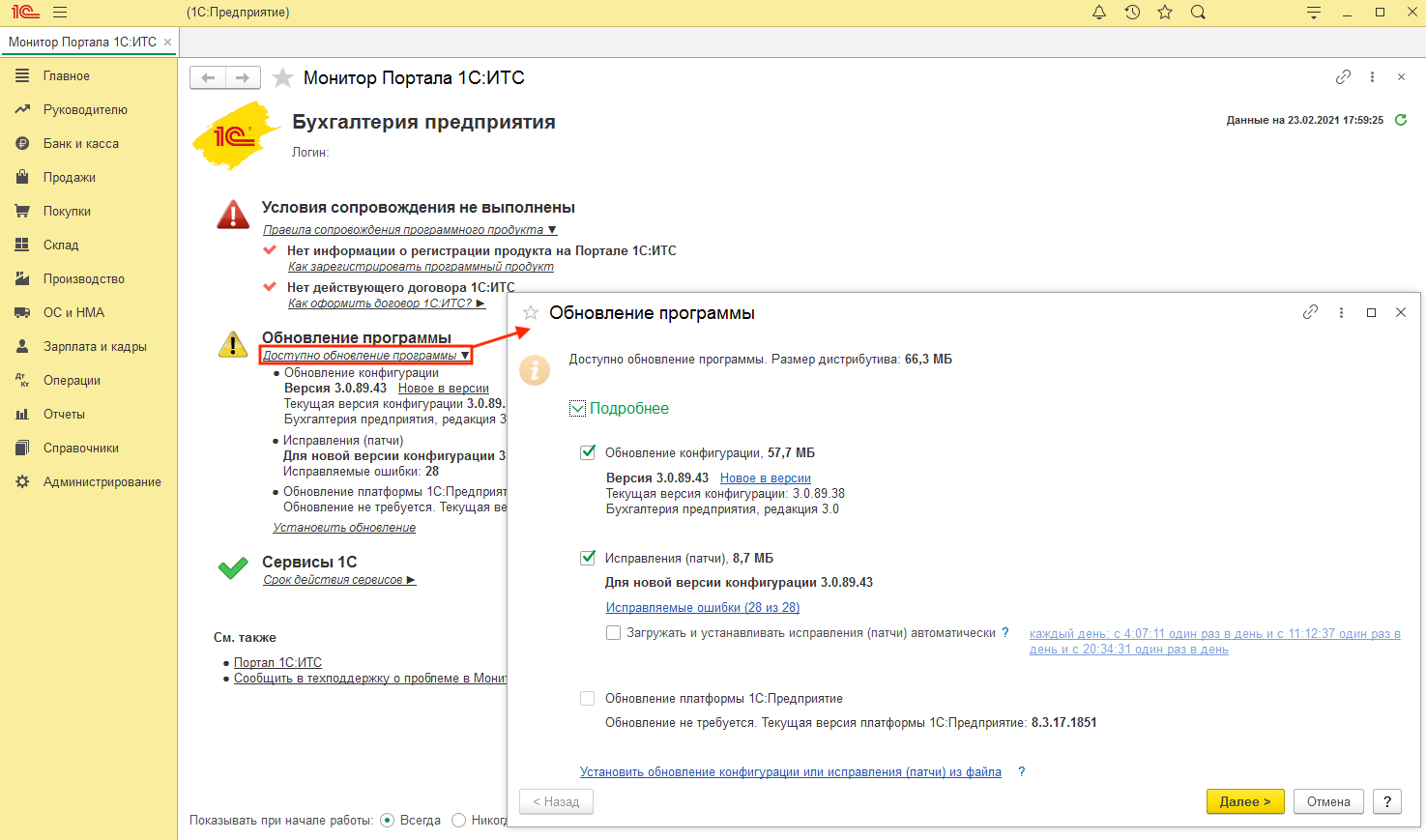Image resolution: width=1426 pixels, height=840 pixels.
Task: Open the search magnifier icon
Action: point(1198,13)
